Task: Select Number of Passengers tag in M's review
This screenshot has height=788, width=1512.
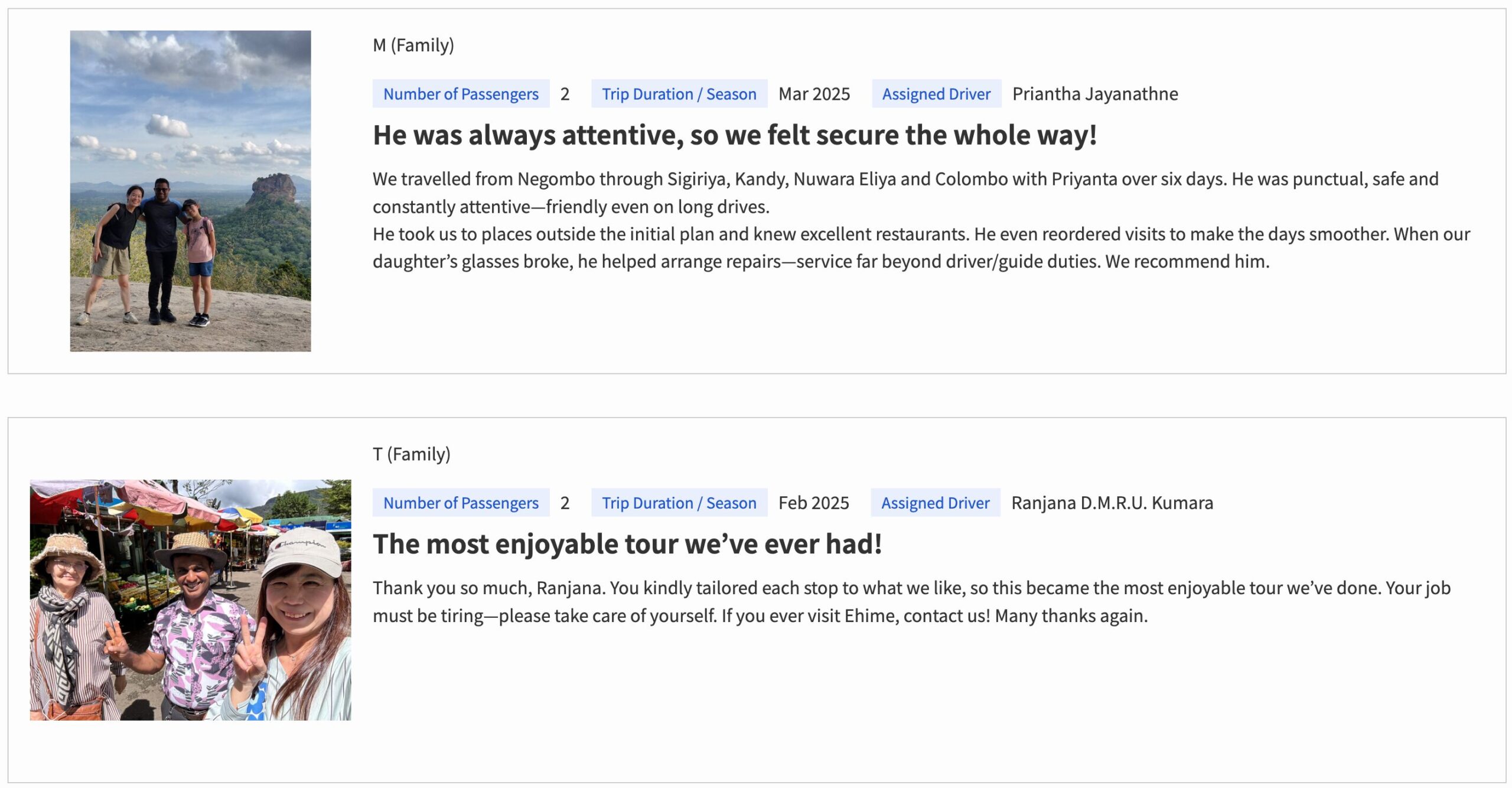Action: [x=461, y=94]
